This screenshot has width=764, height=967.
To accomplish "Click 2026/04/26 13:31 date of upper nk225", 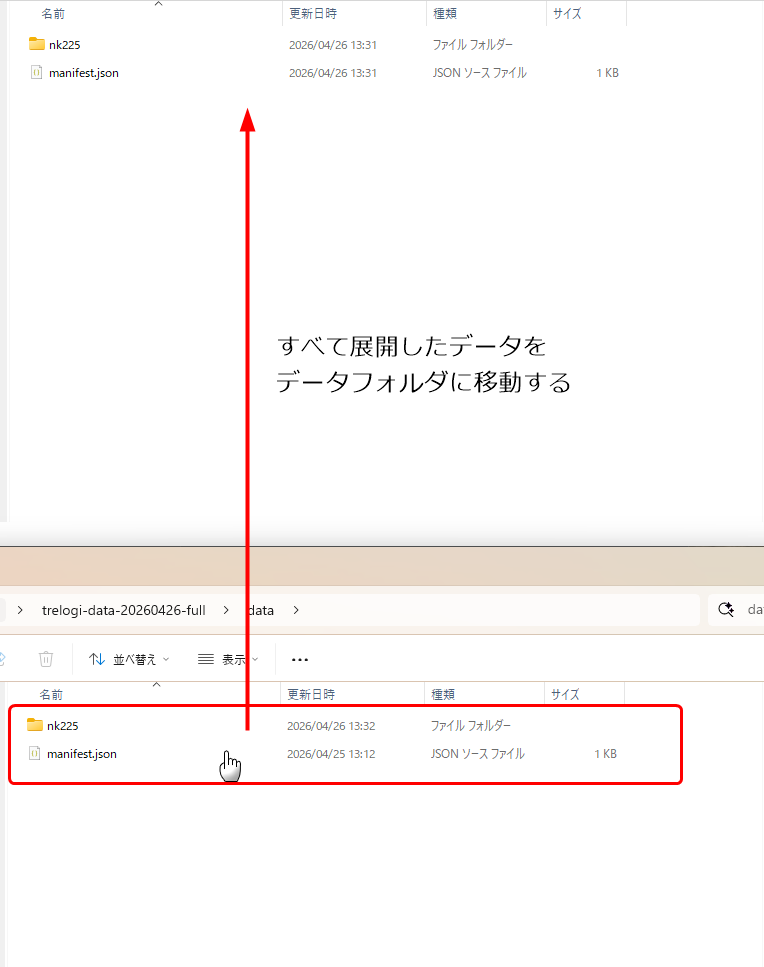I will click(332, 45).
